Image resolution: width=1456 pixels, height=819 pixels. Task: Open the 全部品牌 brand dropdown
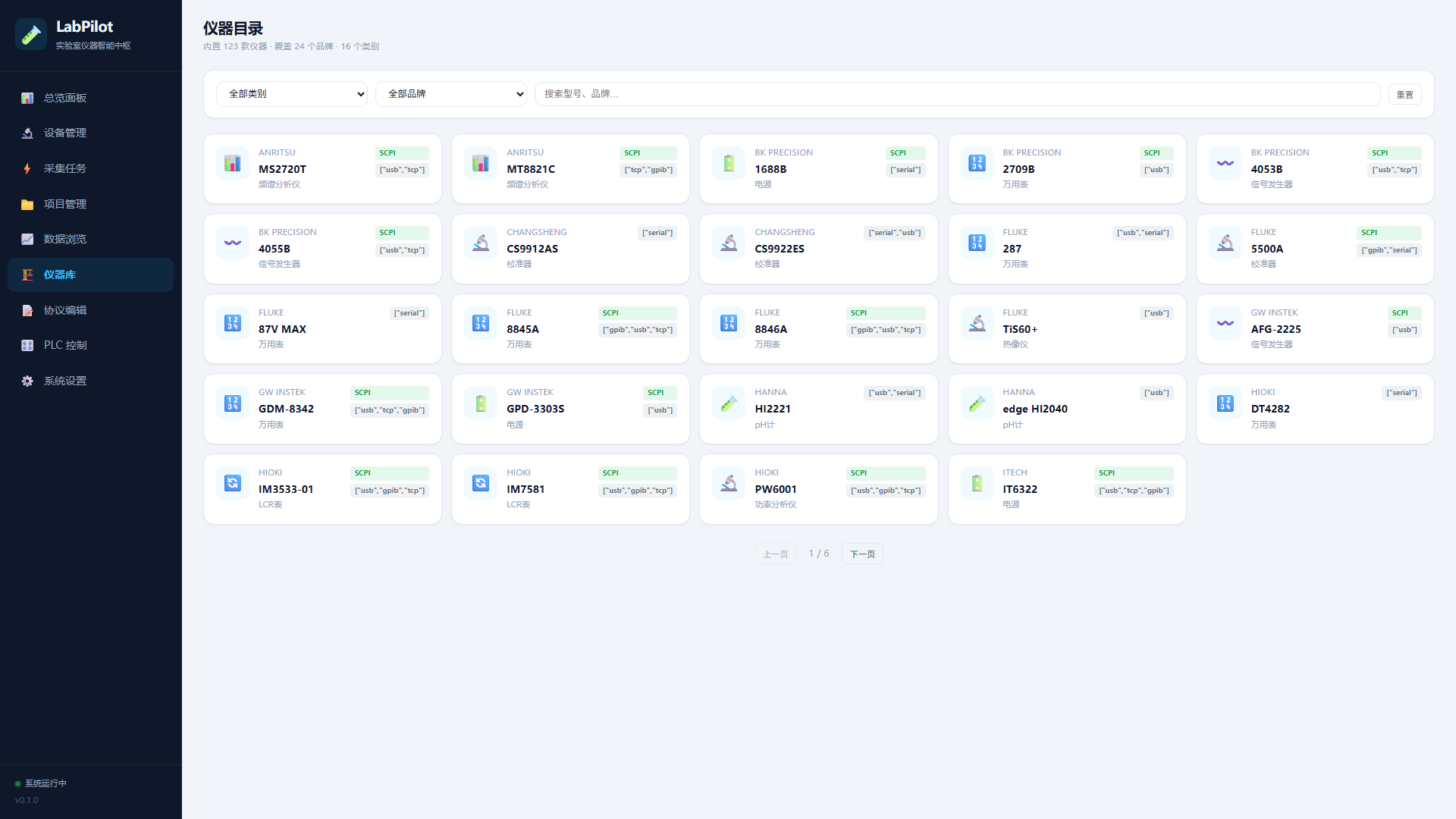pyautogui.click(x=451, y=94)
